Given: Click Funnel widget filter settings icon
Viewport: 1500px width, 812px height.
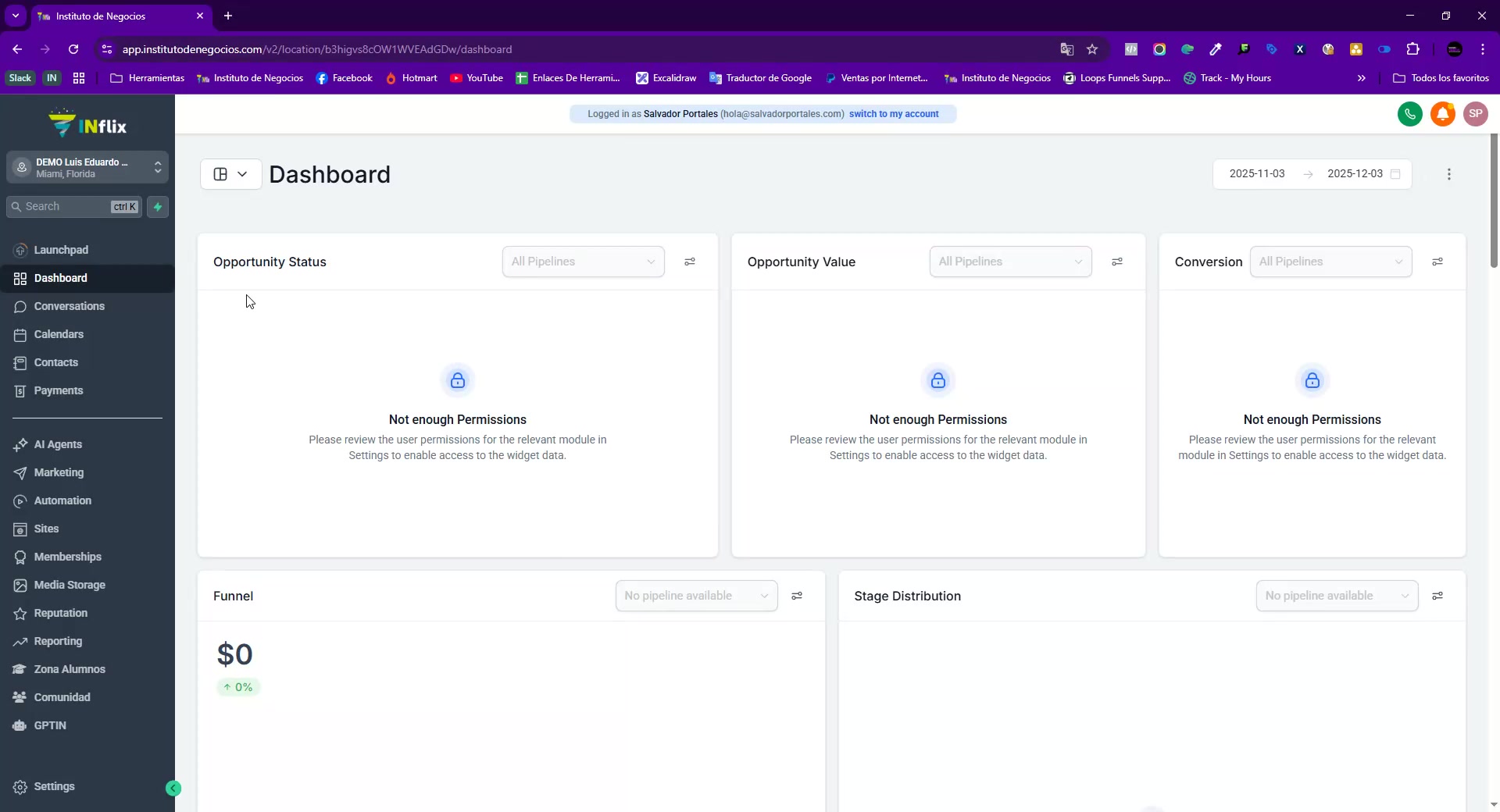Looking at the screenshot, I should (x=797, y=597).
